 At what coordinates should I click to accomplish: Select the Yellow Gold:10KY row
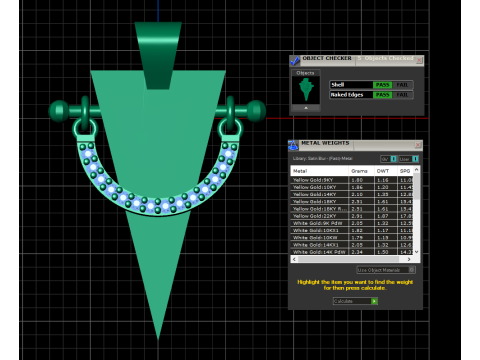click(x=352, y=187)
